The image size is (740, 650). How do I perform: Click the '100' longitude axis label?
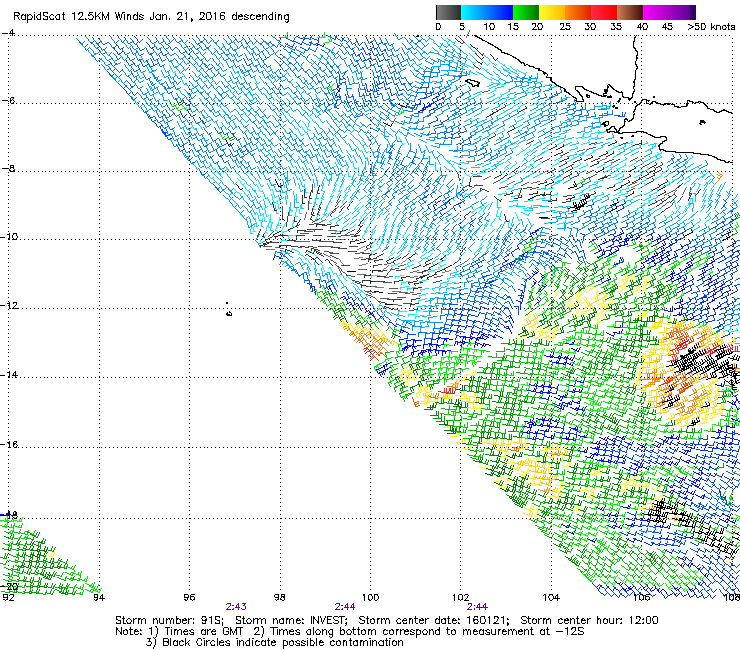coord(370,598)
